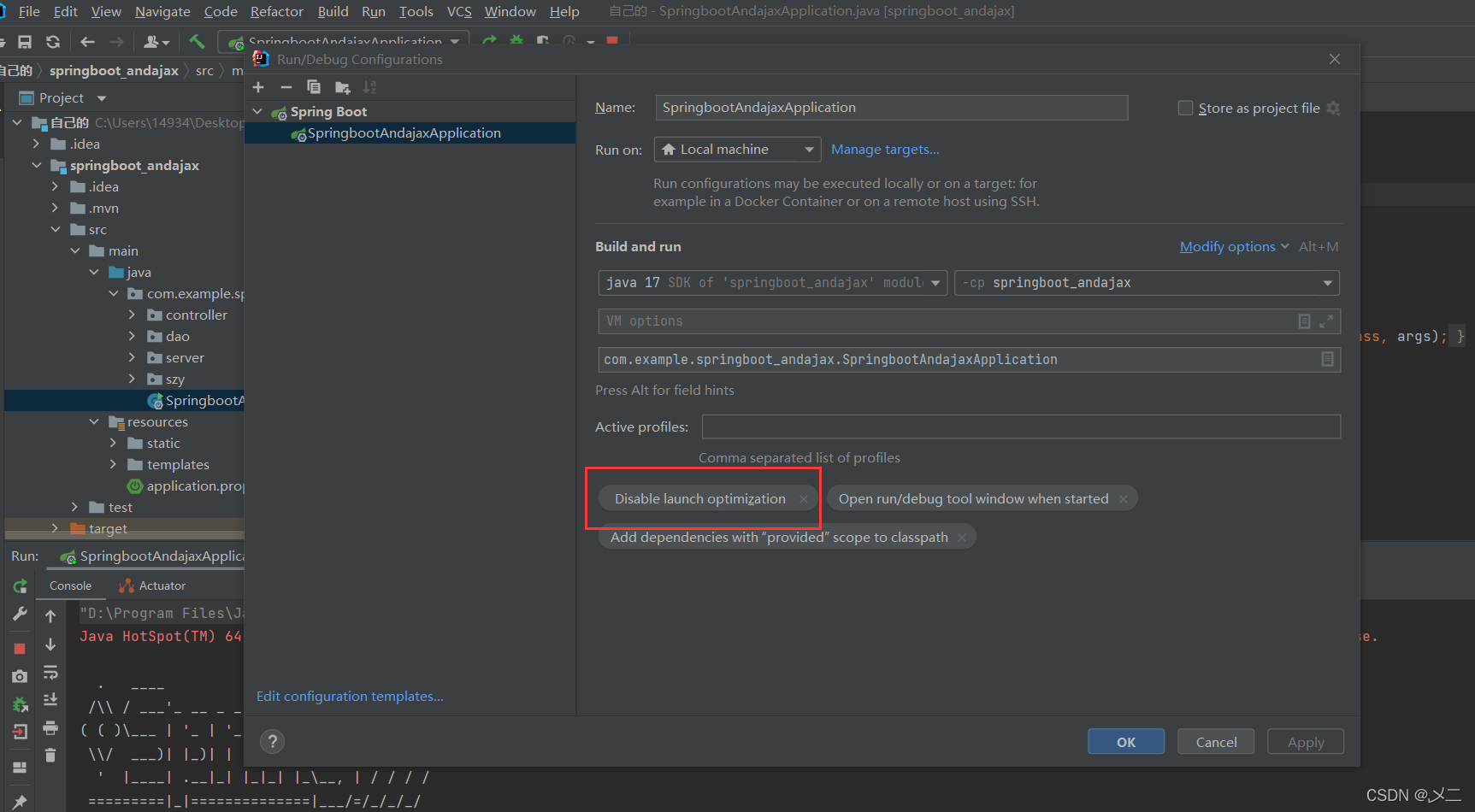Open the File menu
This screenshot has height=812, width=1475.
[x=28, y=11]
